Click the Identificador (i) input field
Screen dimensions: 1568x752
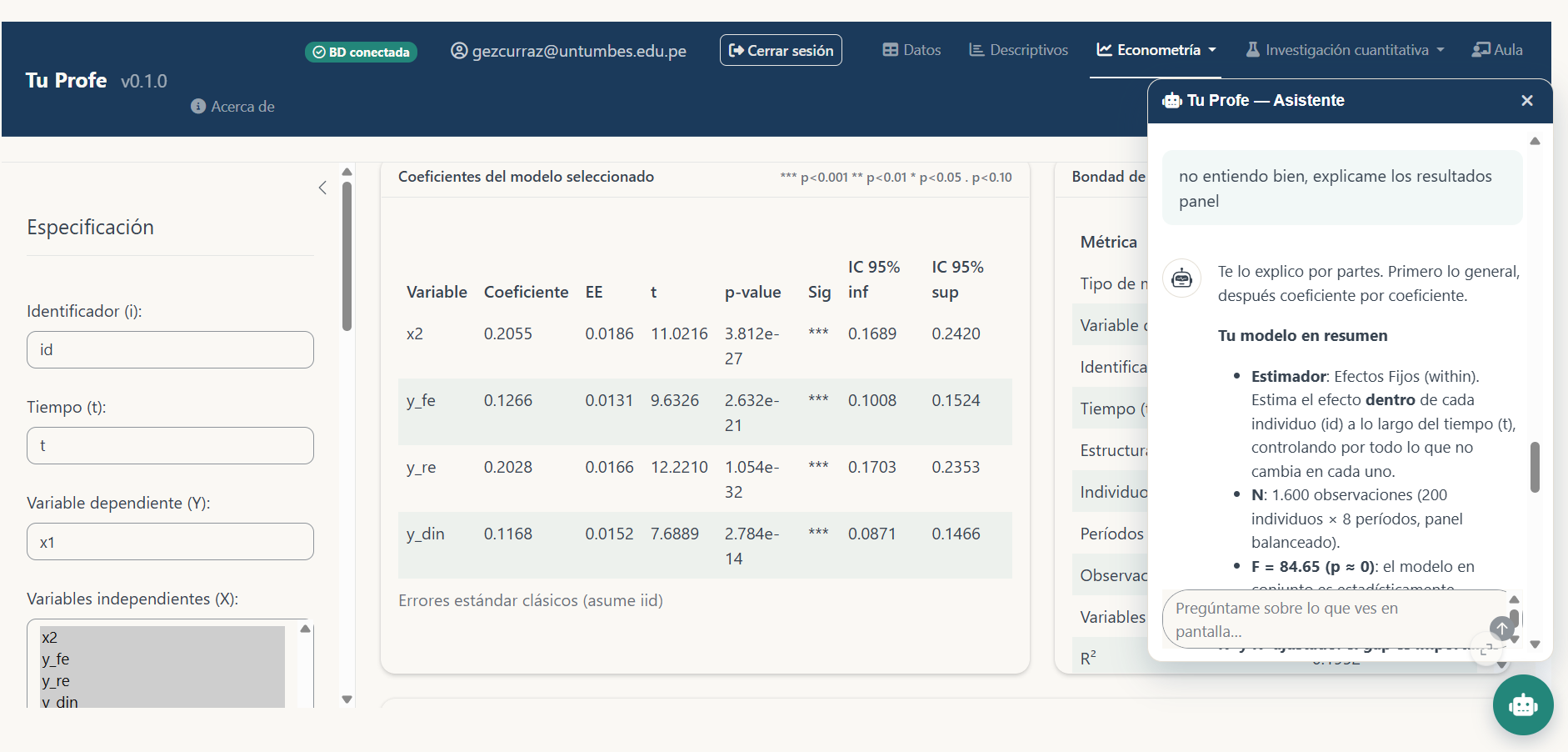[x=170, y=350]
